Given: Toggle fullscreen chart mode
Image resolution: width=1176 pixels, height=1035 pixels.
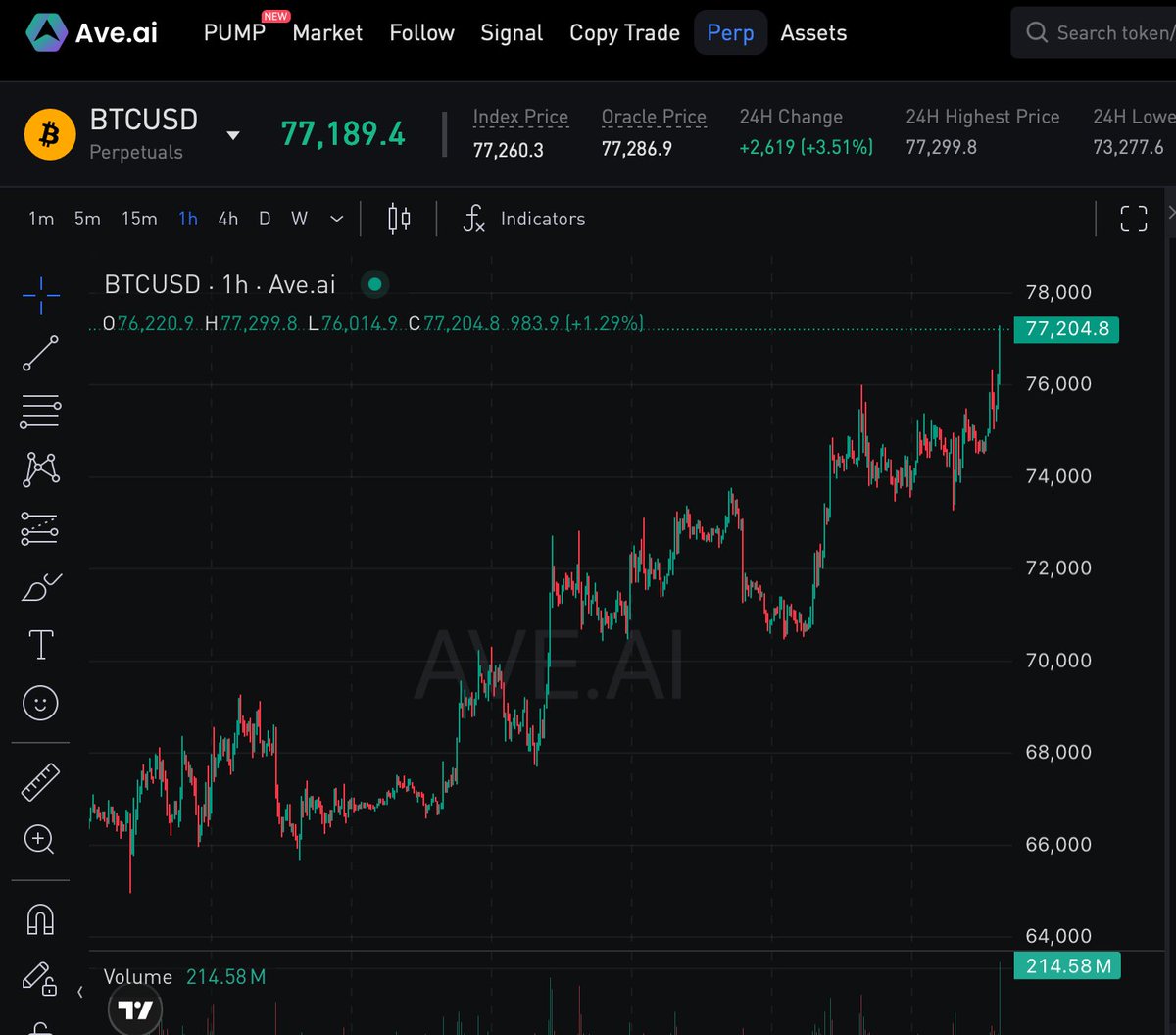Looking at the screenshot, I should [x=1133, y=218].
